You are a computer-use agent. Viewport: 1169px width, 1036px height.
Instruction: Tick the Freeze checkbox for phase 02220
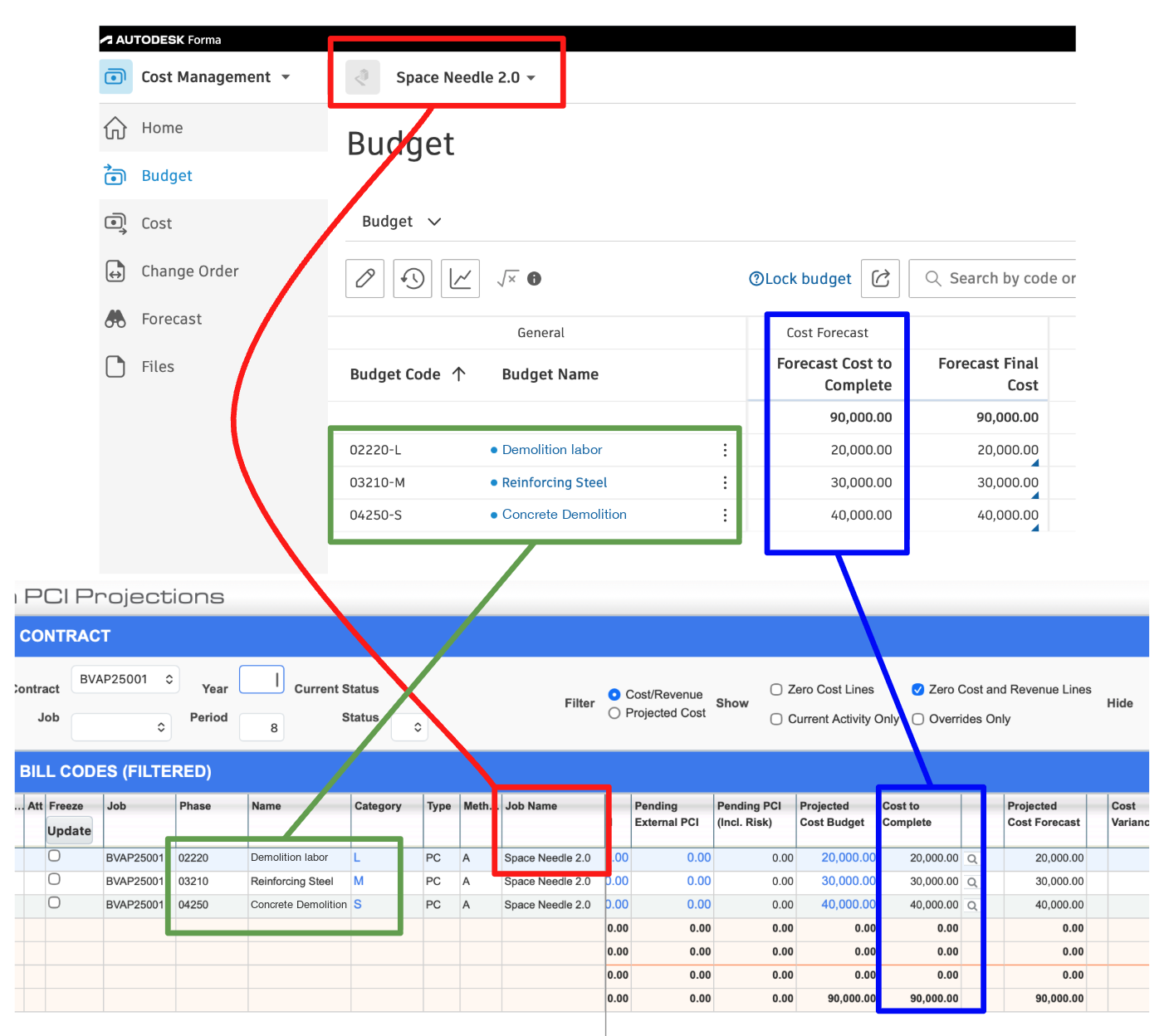point(54,856)
